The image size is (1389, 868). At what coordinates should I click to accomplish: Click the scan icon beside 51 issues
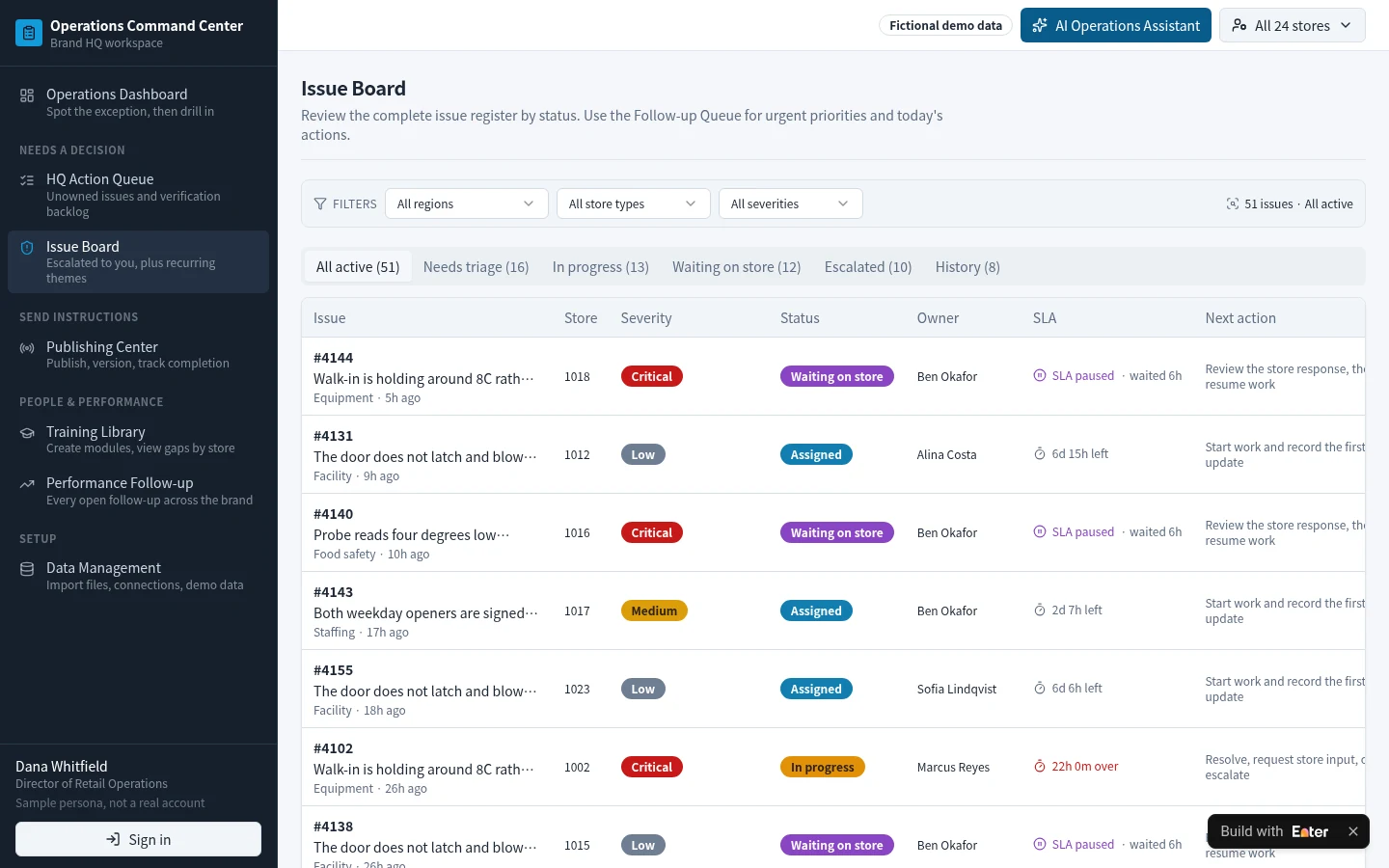pyautogui.click(x=1233, y=203)
